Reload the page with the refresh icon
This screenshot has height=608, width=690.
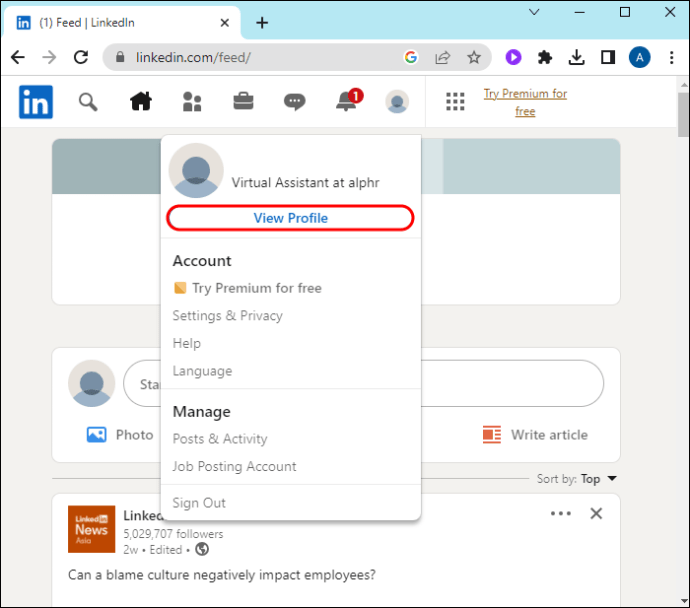tap(81, 57)
